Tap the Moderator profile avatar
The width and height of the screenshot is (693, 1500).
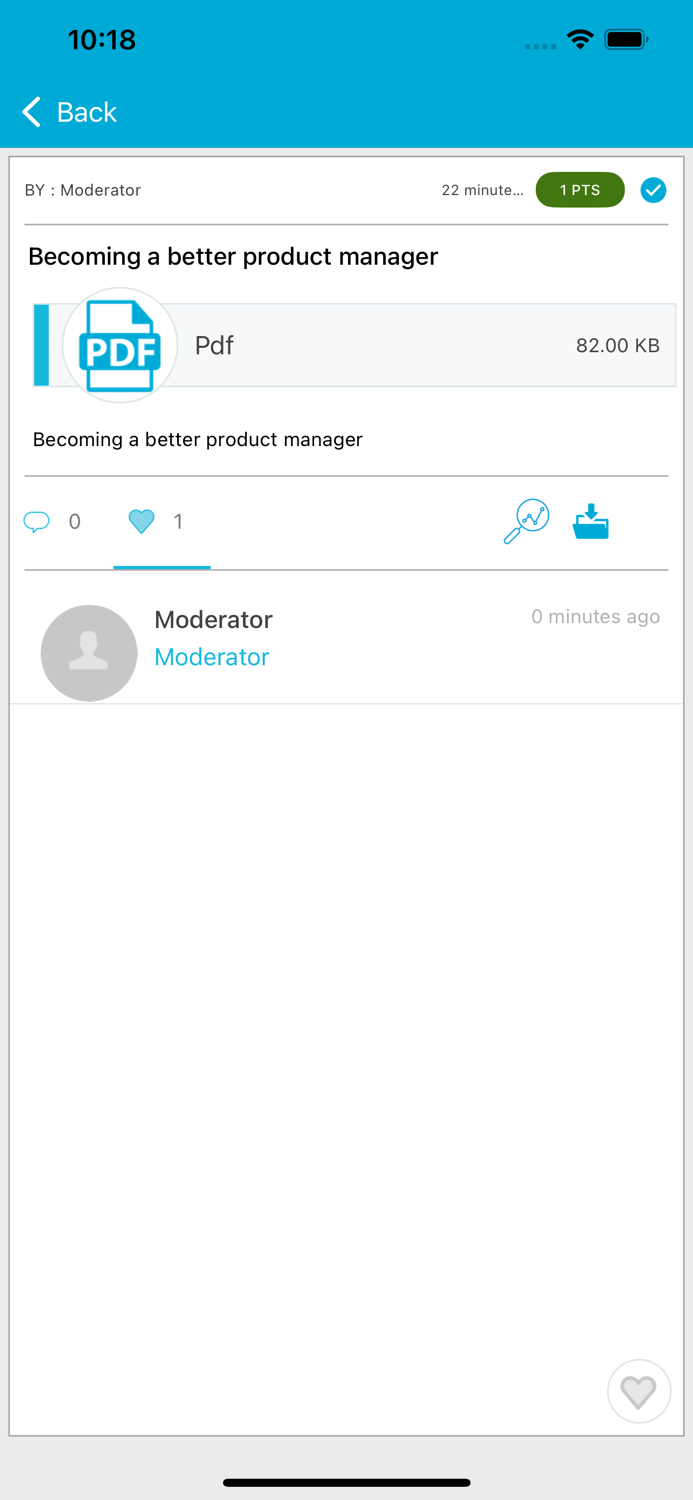(x=89, y=652)
